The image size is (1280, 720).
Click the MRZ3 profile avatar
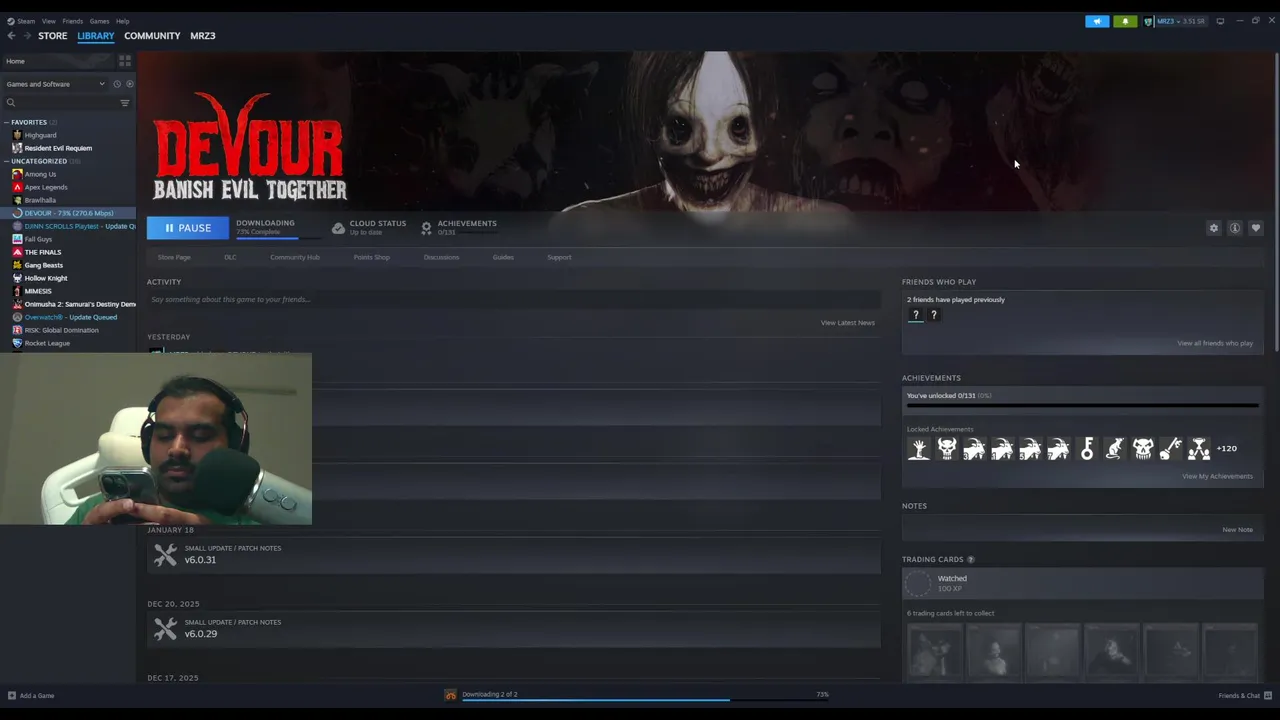click(x=1149, y=21)
